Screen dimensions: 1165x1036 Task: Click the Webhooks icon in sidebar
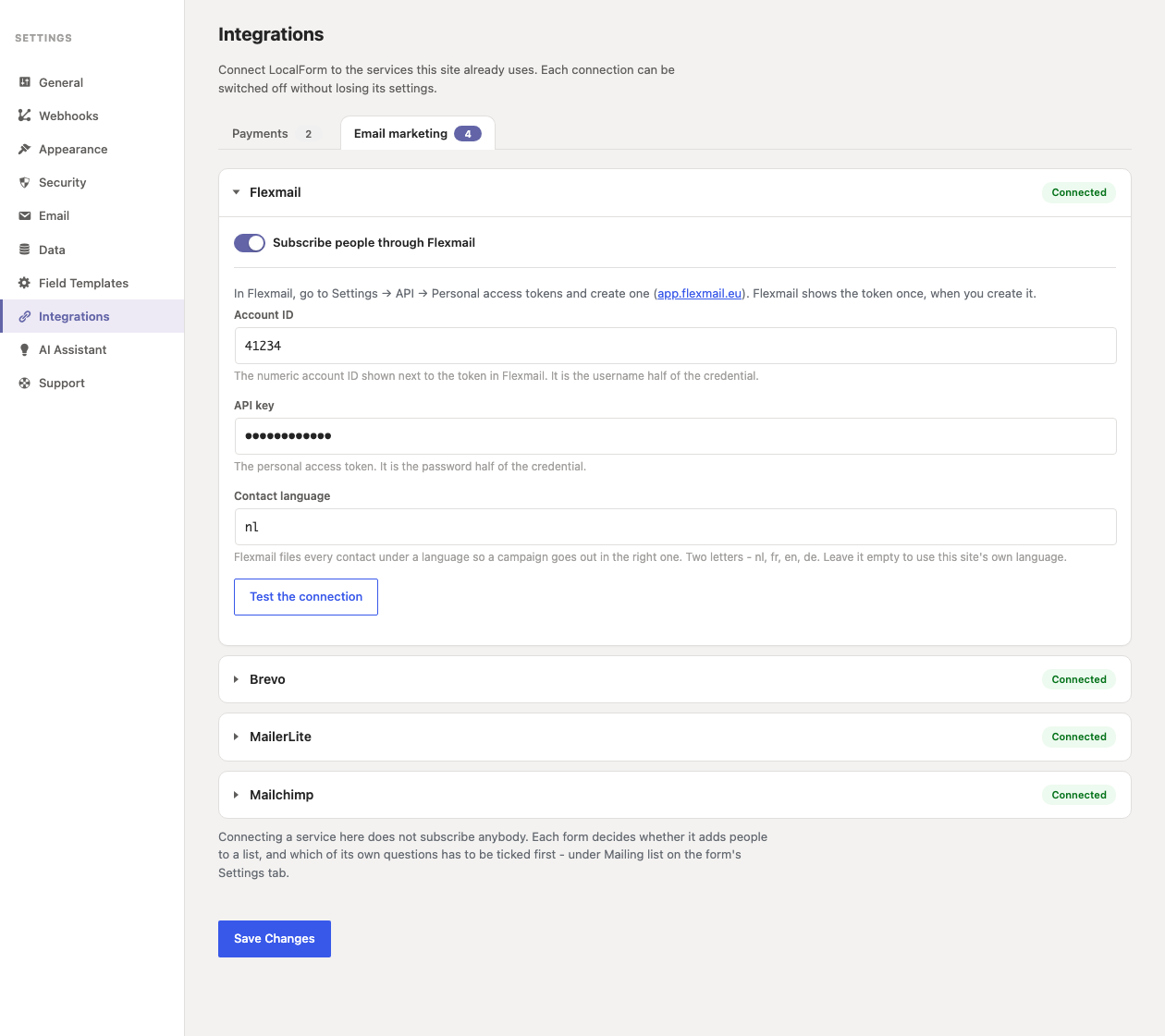(x=25, y=116)
